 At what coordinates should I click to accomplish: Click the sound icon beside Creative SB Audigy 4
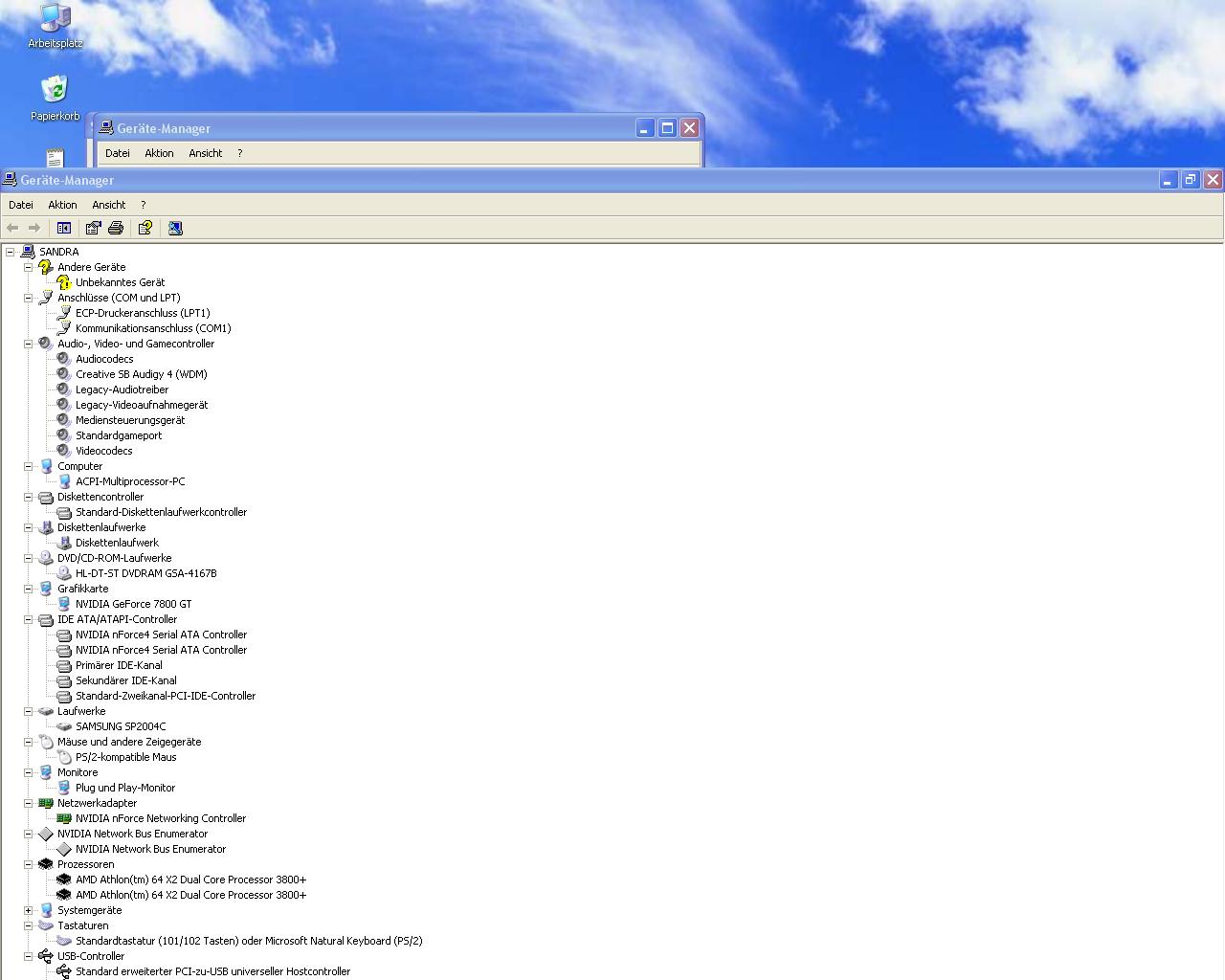tap(64, 374)
